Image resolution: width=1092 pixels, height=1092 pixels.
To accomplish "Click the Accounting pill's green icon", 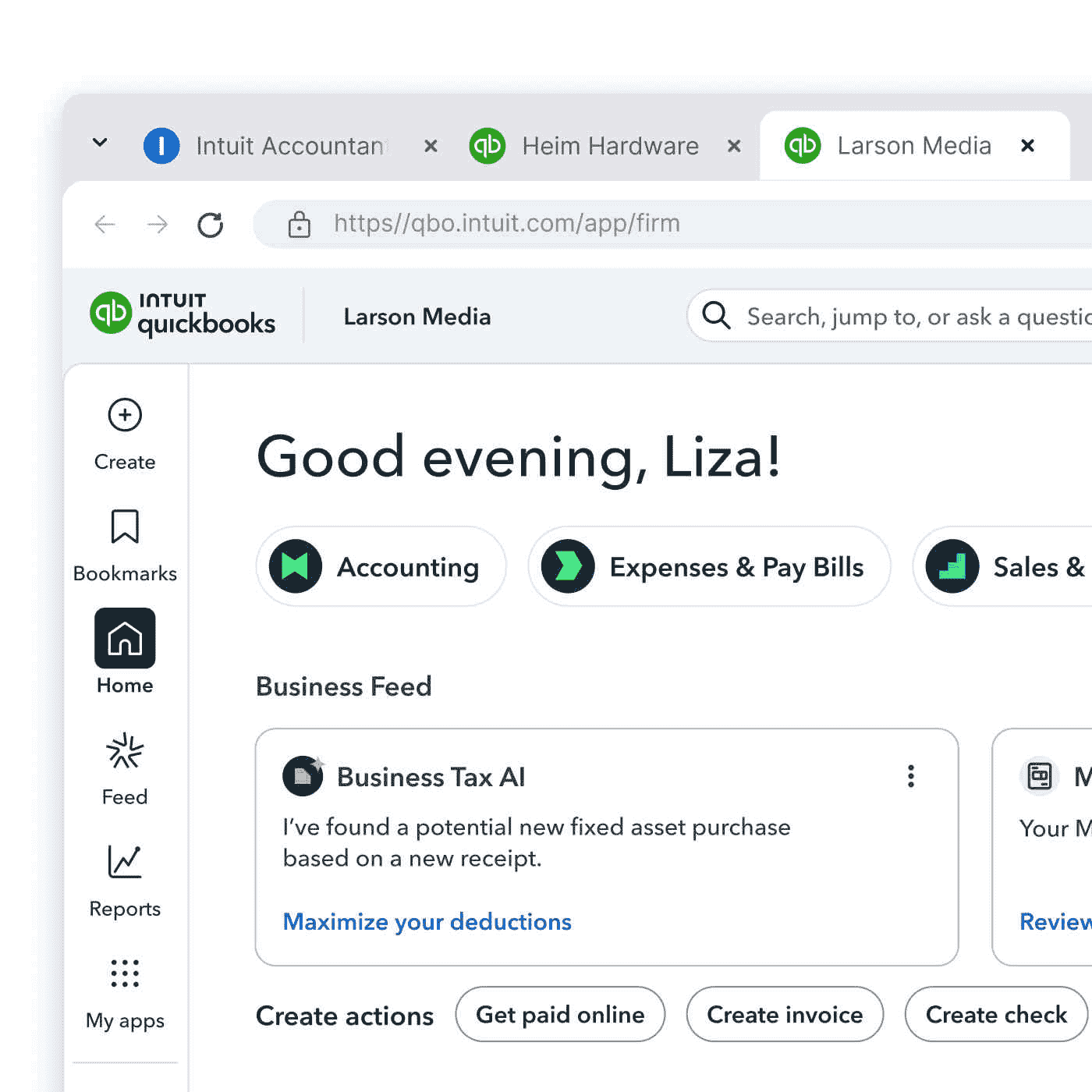I will coord(296,566).
